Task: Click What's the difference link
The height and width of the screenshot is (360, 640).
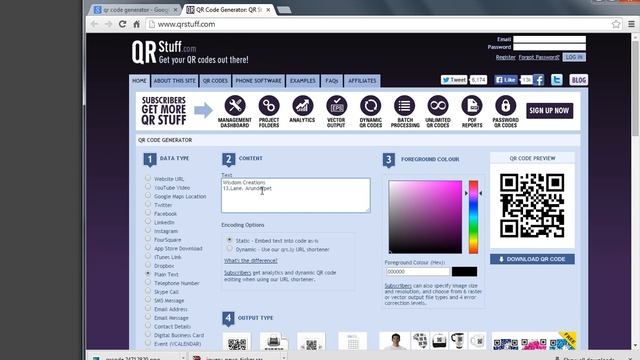Action: click(251, 261)
